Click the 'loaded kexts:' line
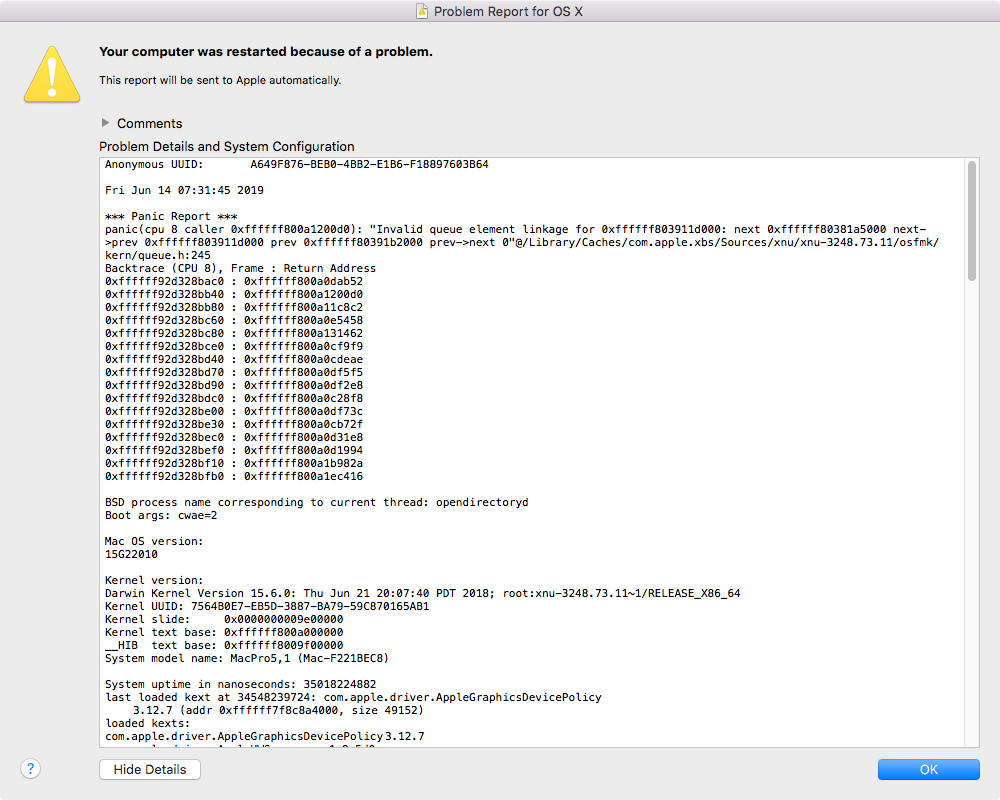The image size is (1000, 800). (x=148, y=723)
